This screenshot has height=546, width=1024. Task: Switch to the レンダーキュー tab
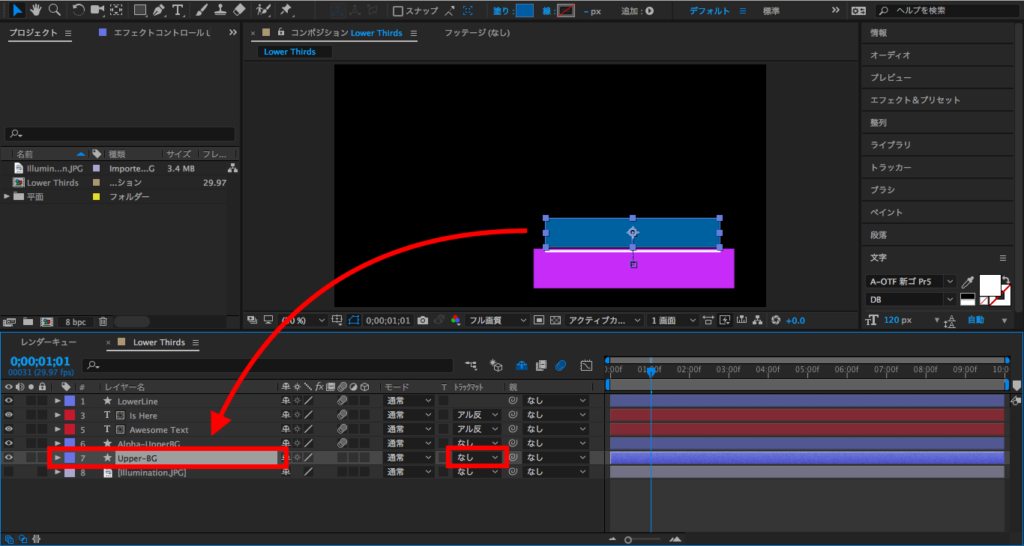click(x=48, y=342)
